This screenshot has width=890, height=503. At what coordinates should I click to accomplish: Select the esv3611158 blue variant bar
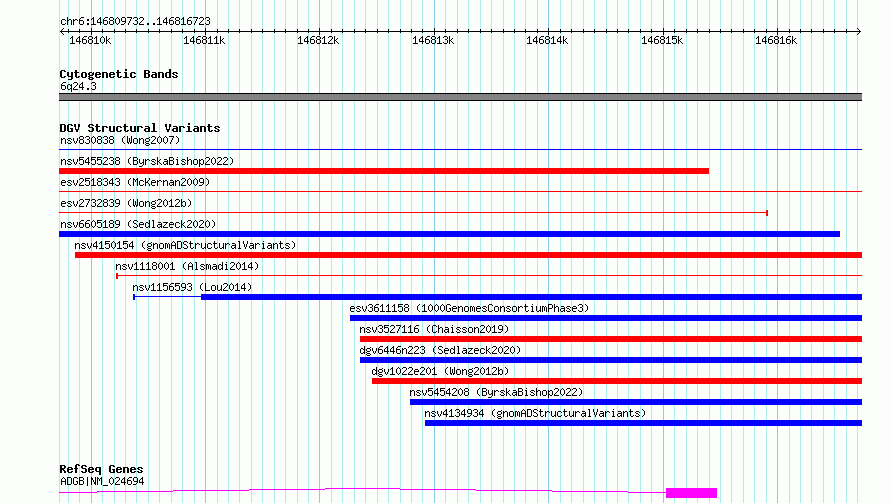click(606, 318)
